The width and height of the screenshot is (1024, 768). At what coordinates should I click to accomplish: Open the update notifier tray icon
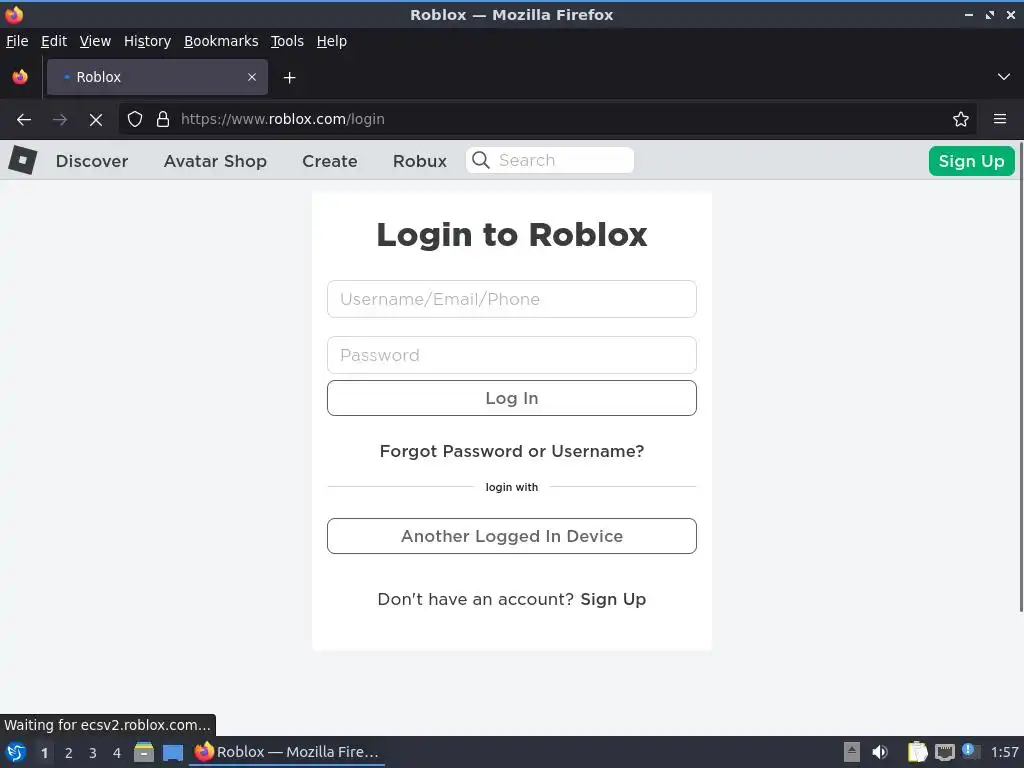pos(970,751)
